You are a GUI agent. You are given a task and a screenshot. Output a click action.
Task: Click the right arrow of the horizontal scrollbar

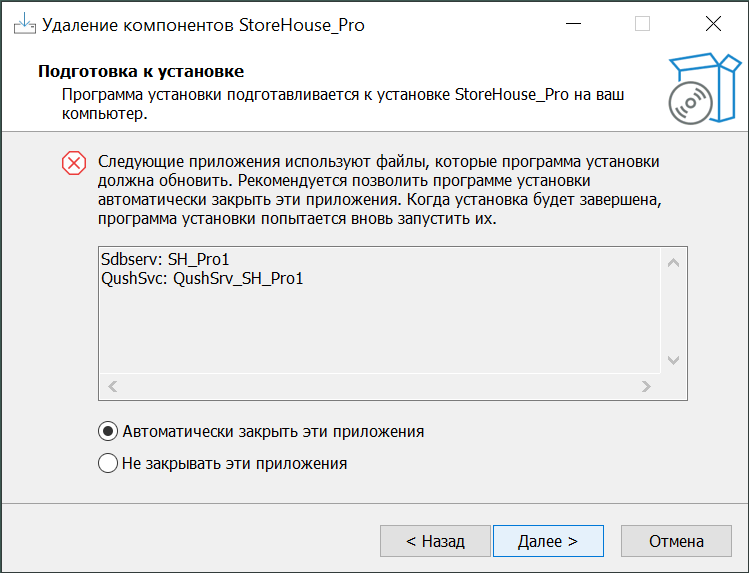pos(646,386)
